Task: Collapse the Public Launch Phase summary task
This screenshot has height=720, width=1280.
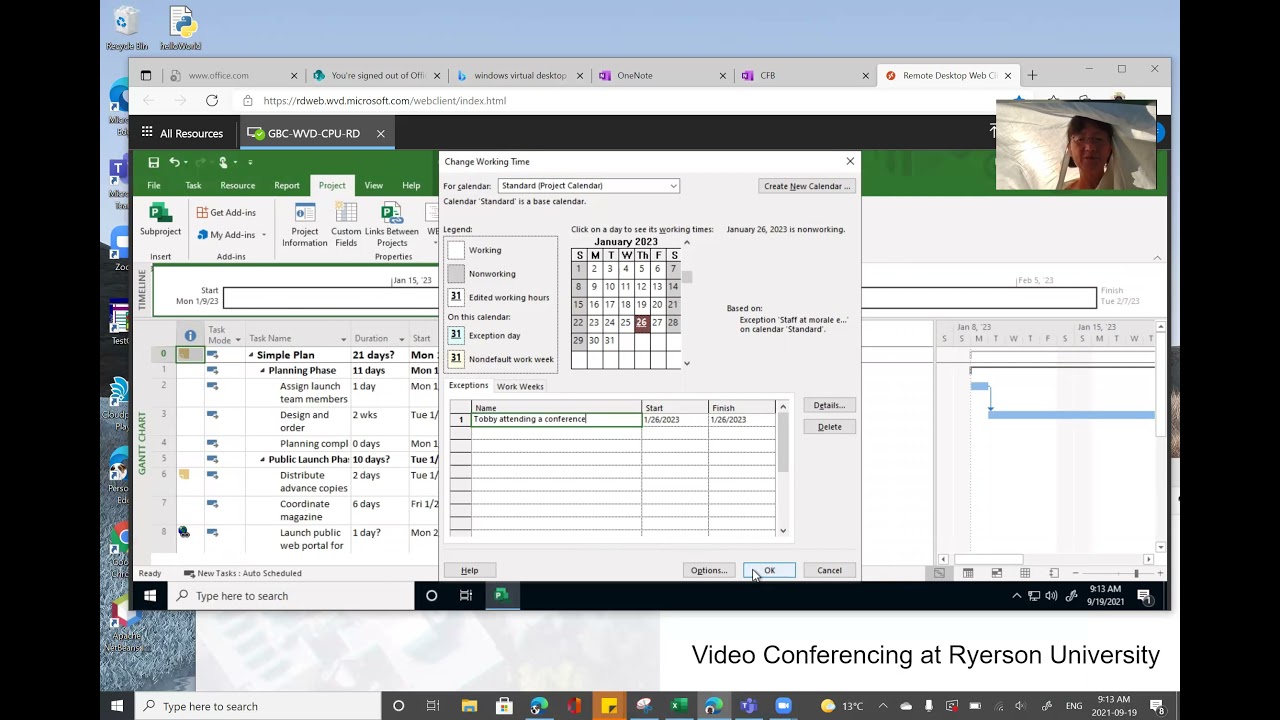Action: tap(263, 459)
